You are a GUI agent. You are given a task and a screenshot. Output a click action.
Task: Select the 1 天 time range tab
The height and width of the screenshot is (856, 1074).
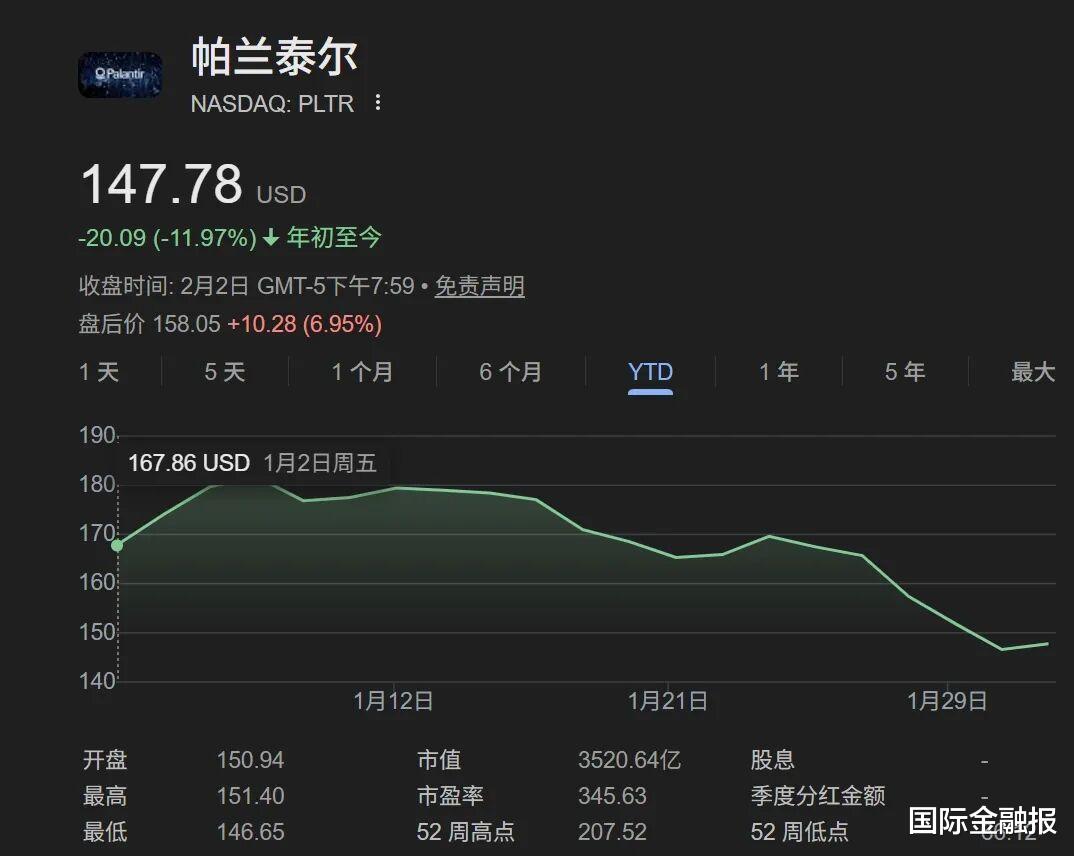tap(99, 372)
